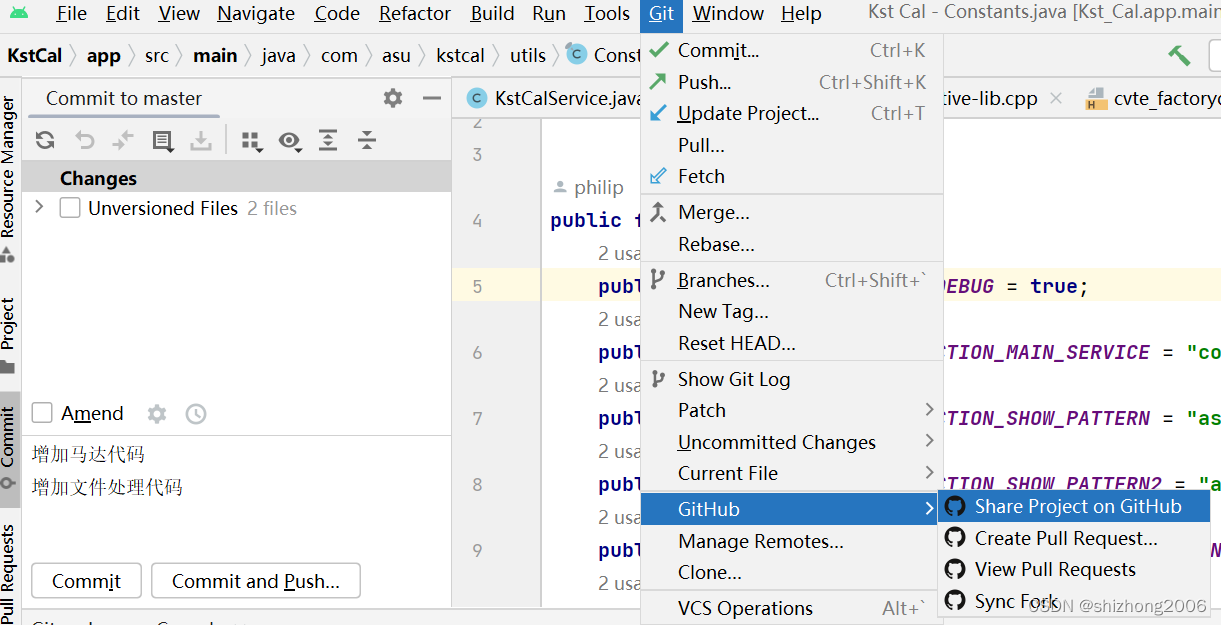Open the Tools menu

point(607,14)
